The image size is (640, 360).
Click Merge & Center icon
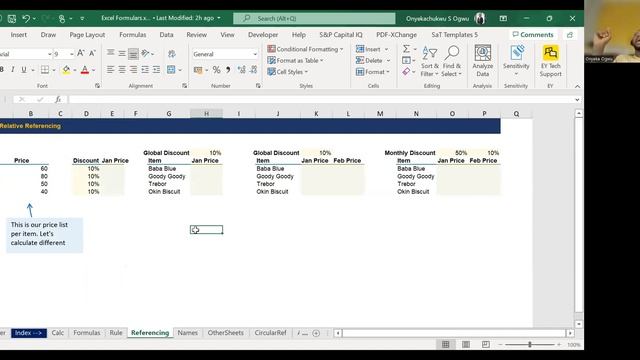click(171, 70)
